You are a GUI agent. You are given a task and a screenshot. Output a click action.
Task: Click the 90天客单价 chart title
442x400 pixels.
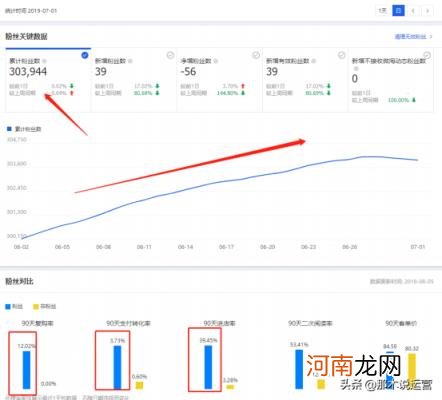tap(401, 323)
